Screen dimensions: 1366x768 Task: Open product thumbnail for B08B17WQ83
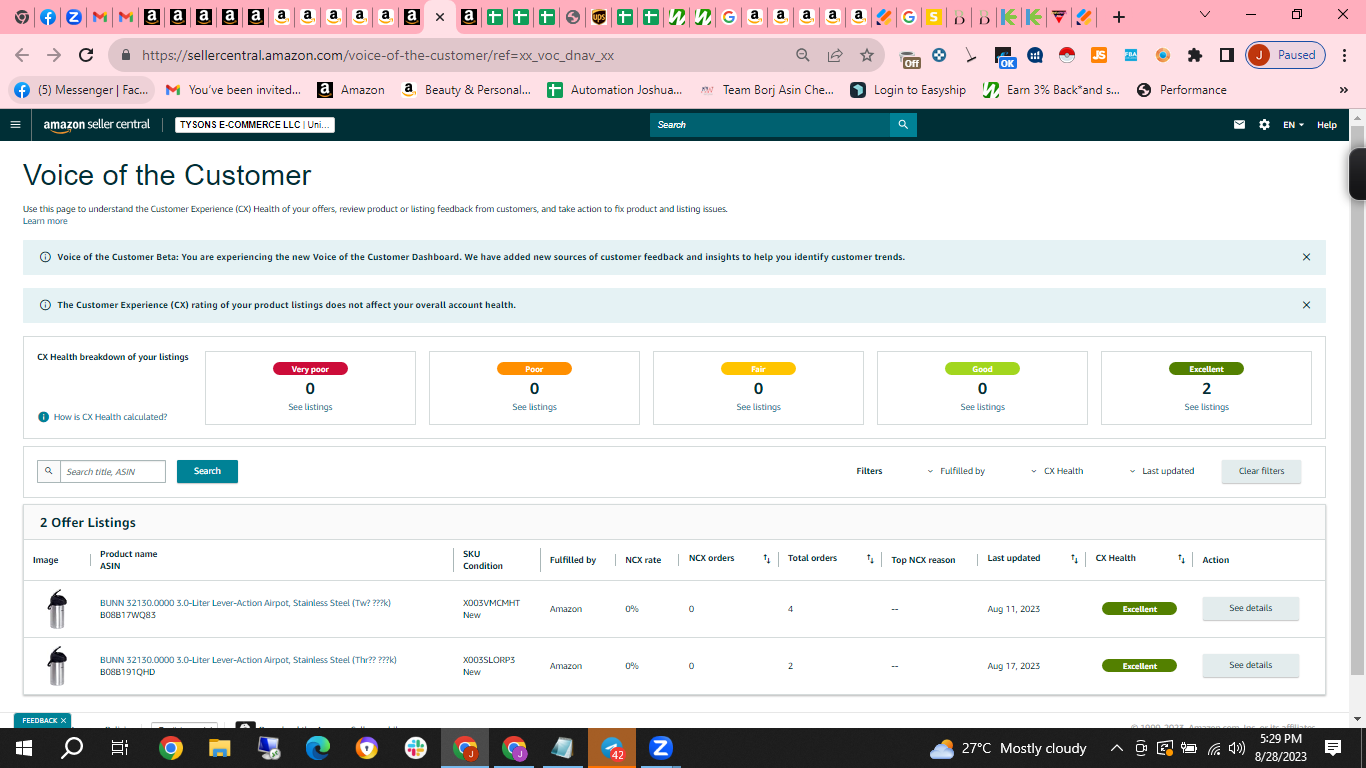[57, 609]
